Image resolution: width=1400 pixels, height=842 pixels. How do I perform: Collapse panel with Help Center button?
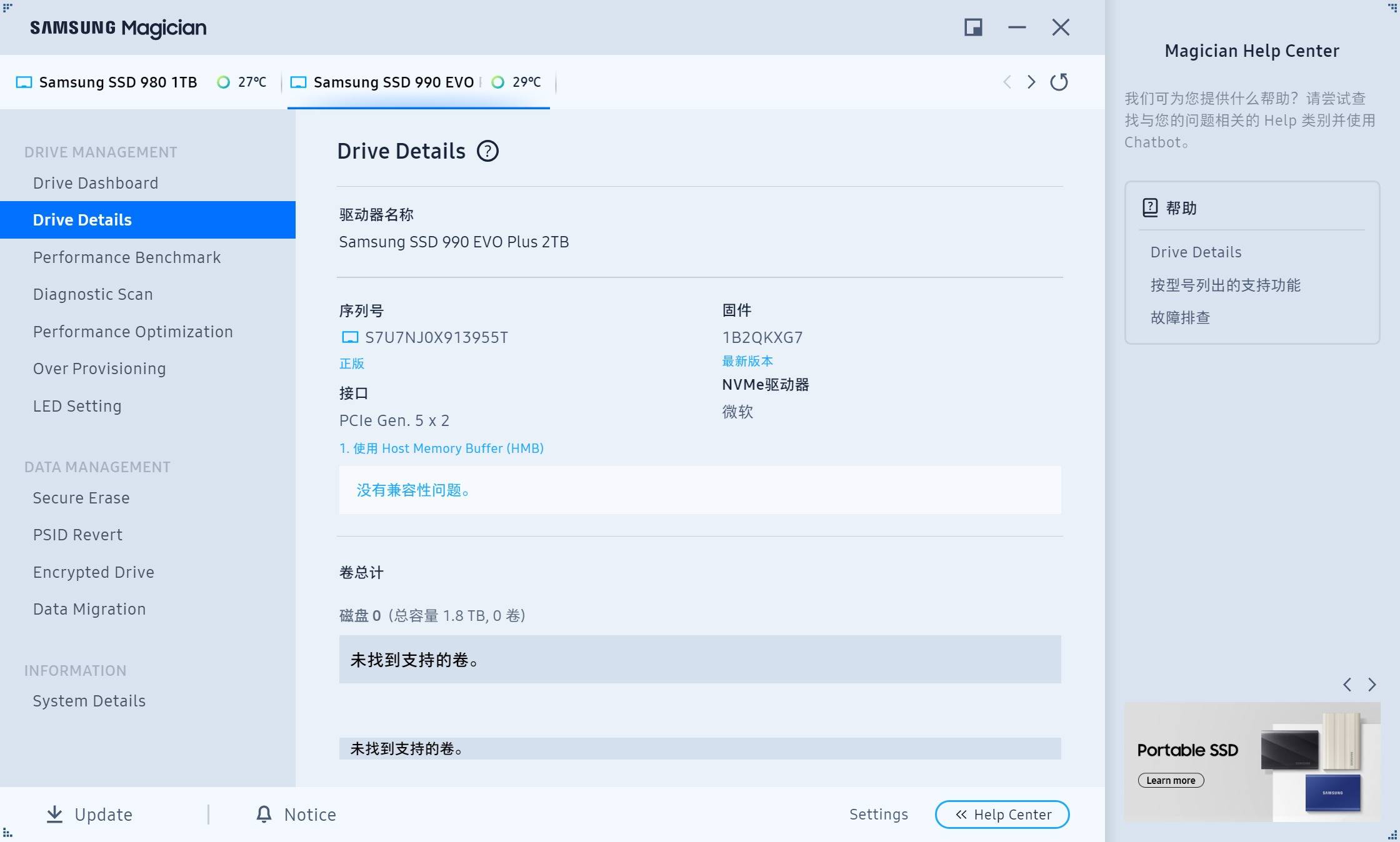coord(1002,815)
